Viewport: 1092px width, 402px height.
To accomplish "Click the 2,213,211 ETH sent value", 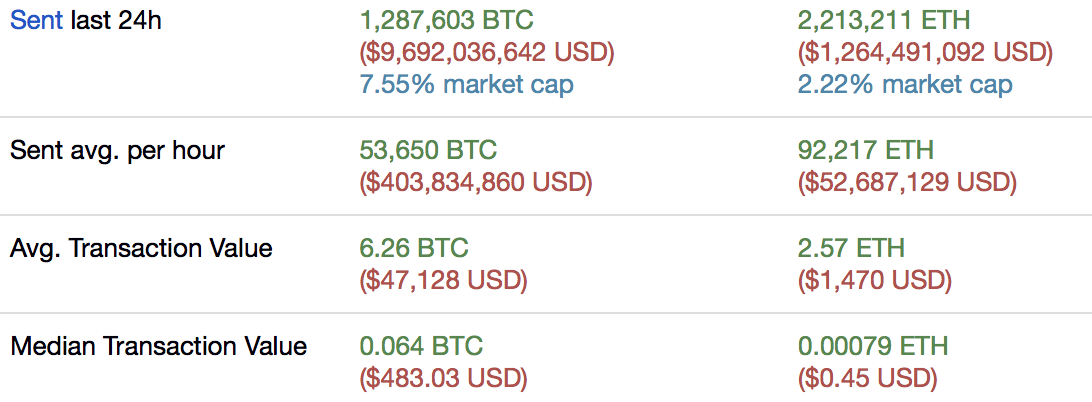I will pyautogui.click(x=884, y=20).
